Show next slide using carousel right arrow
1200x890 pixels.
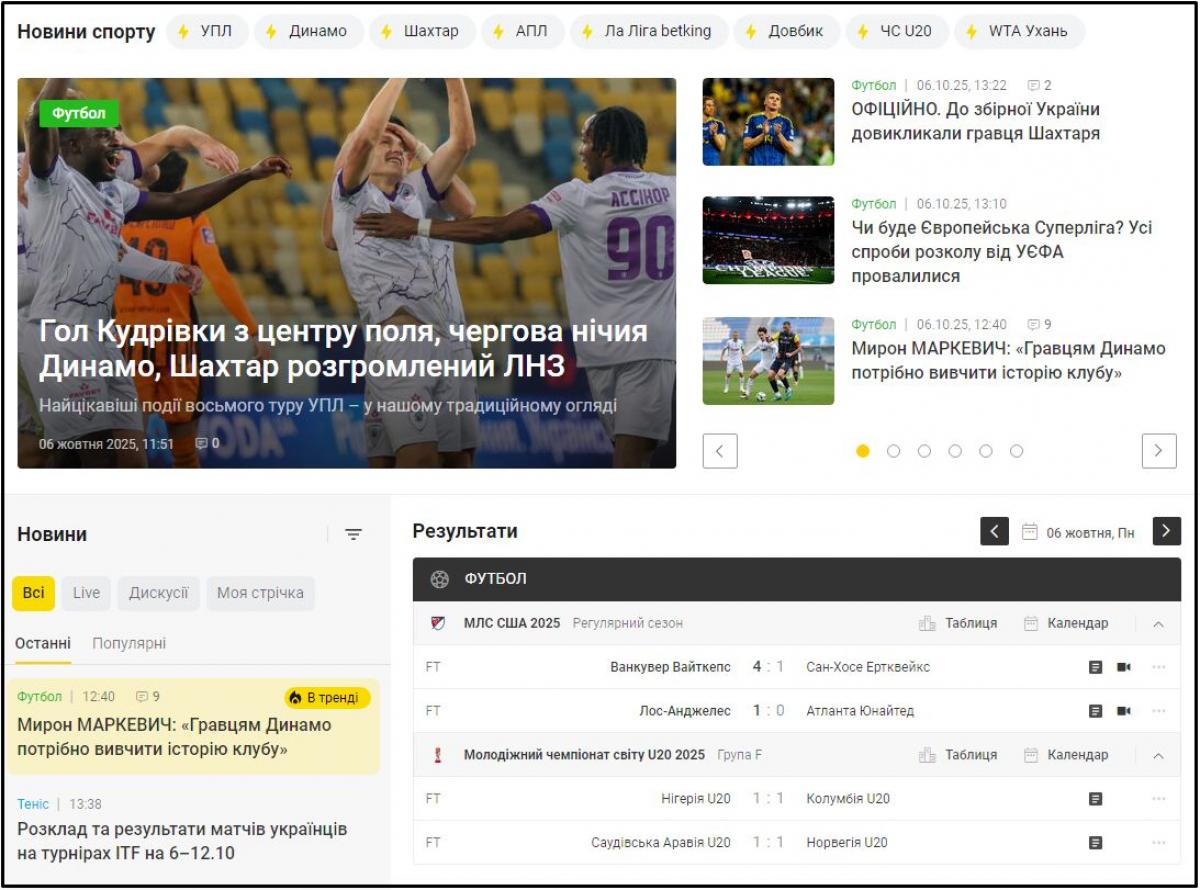(x=1158, y=451)
